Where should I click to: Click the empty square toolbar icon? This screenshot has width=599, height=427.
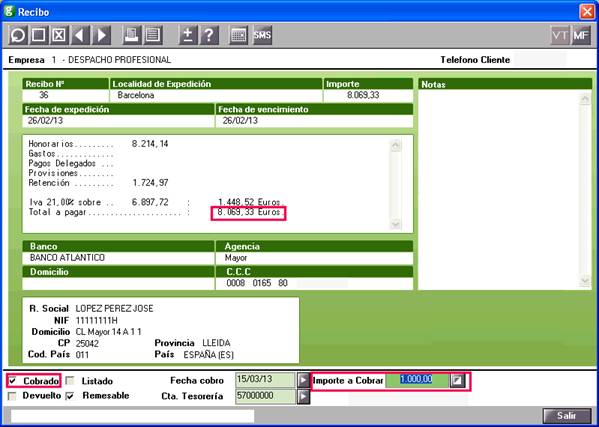point(38,36)
